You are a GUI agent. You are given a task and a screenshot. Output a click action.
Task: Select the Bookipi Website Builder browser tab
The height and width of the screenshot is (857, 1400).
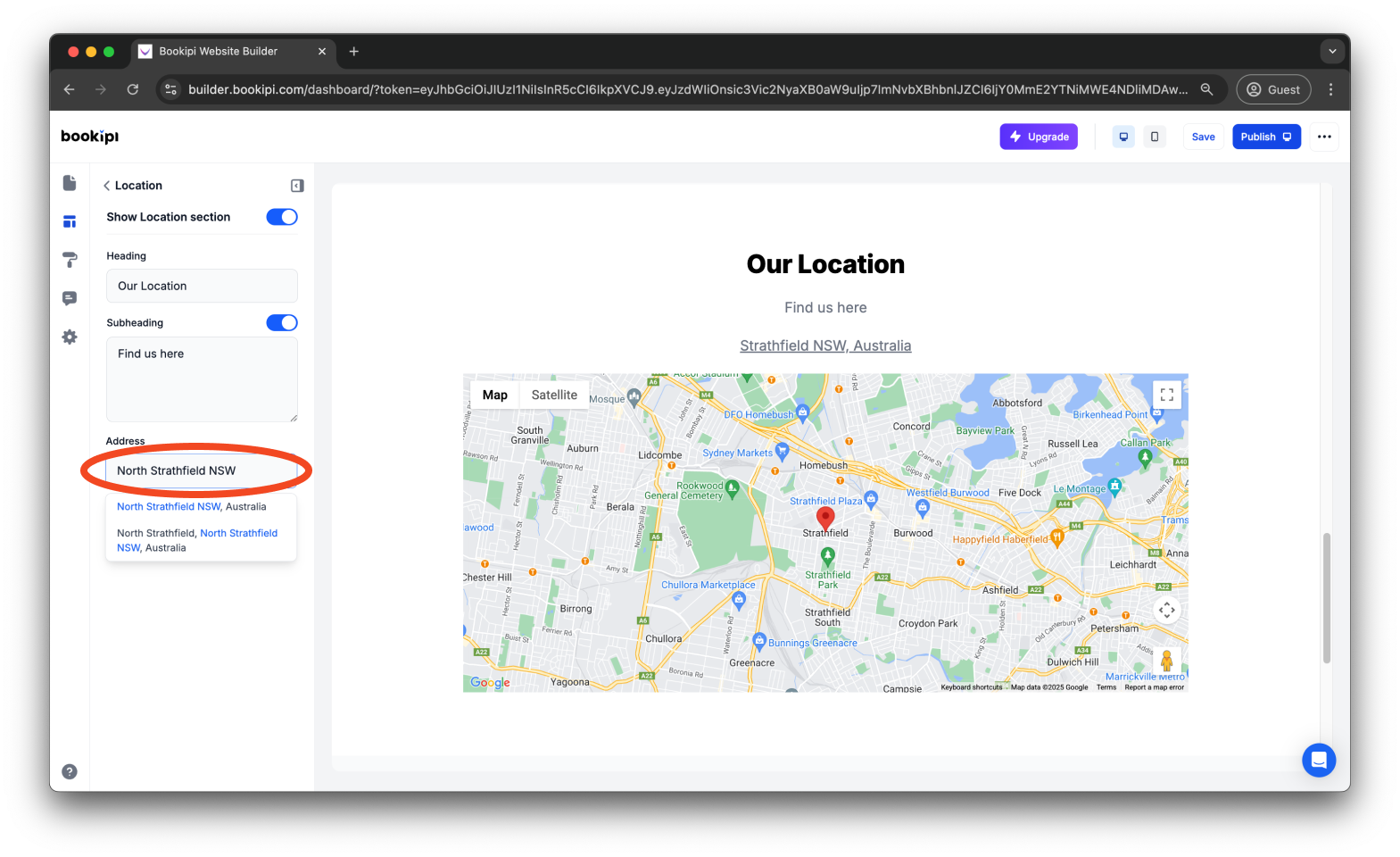pyautogui.click(x=232, y=51)
